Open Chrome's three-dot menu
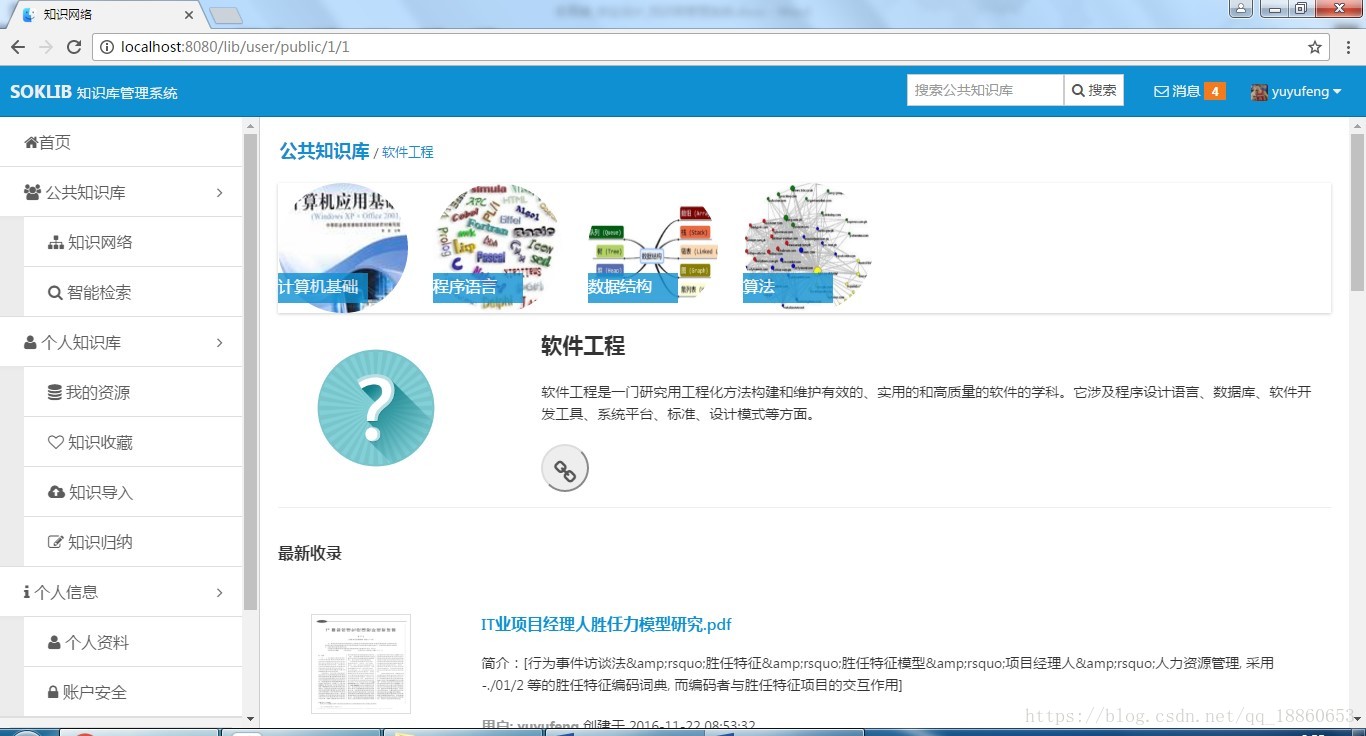 click(1347, 47)
